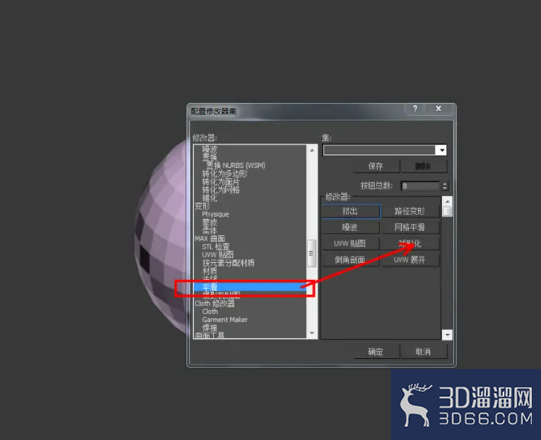Click the 按钮总数 spinner arrows
This screenshot has width=541, height=440.
click(x=445, y=186)
